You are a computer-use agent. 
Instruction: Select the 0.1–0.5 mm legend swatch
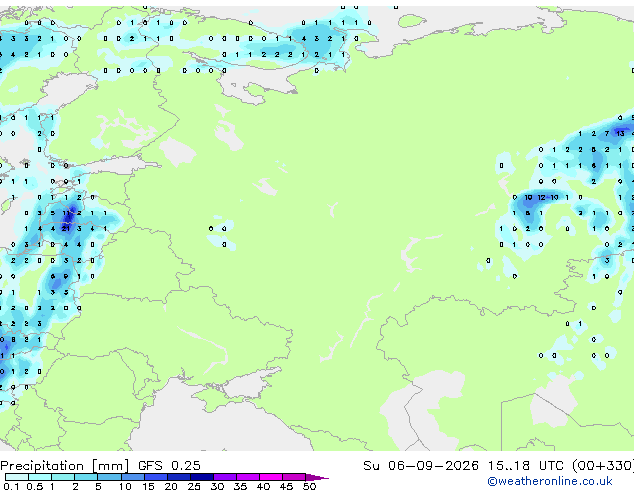pyautogui.click(x=17, y=477)
